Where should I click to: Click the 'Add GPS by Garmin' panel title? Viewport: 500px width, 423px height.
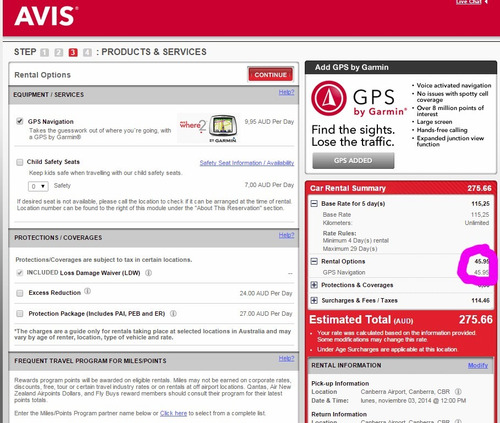pyautogui.click(x=352, y=67)
